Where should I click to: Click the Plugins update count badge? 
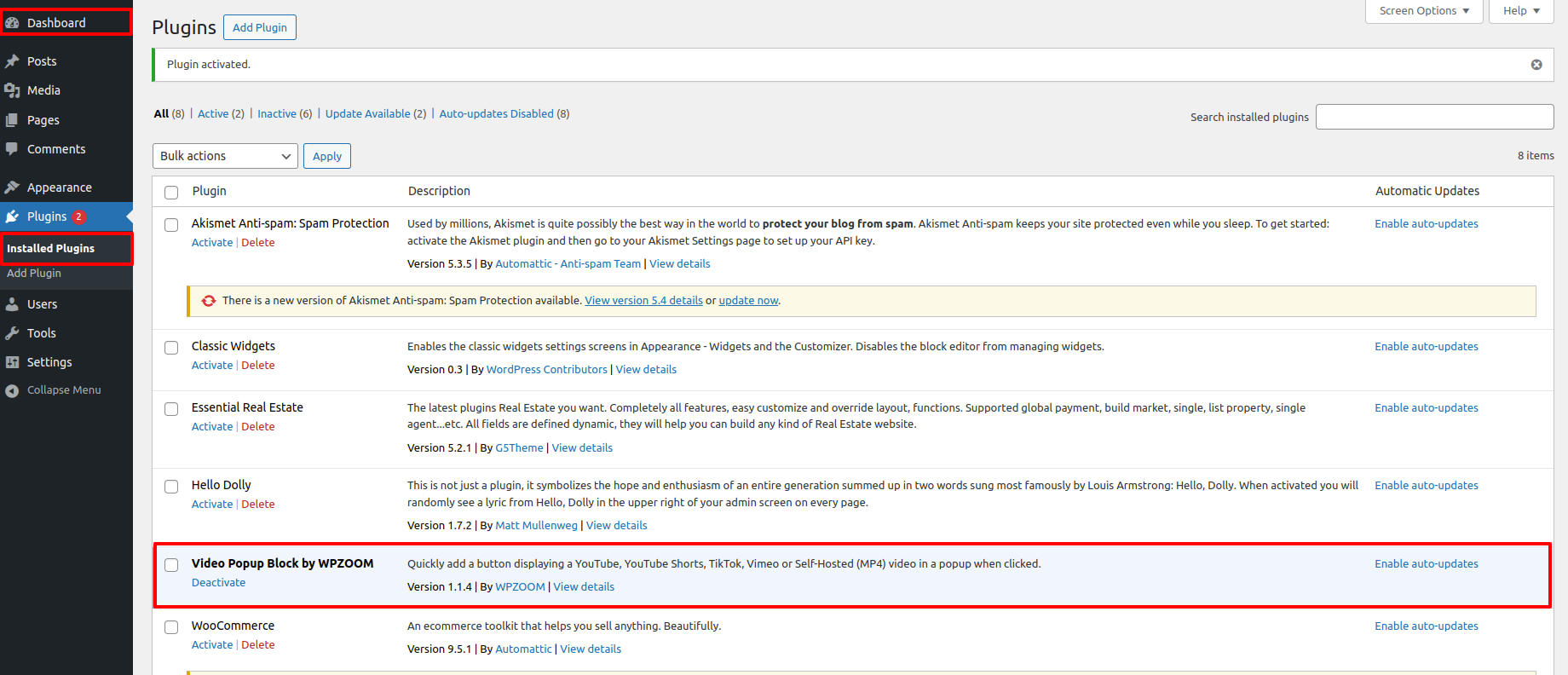[x=79, y=216]
